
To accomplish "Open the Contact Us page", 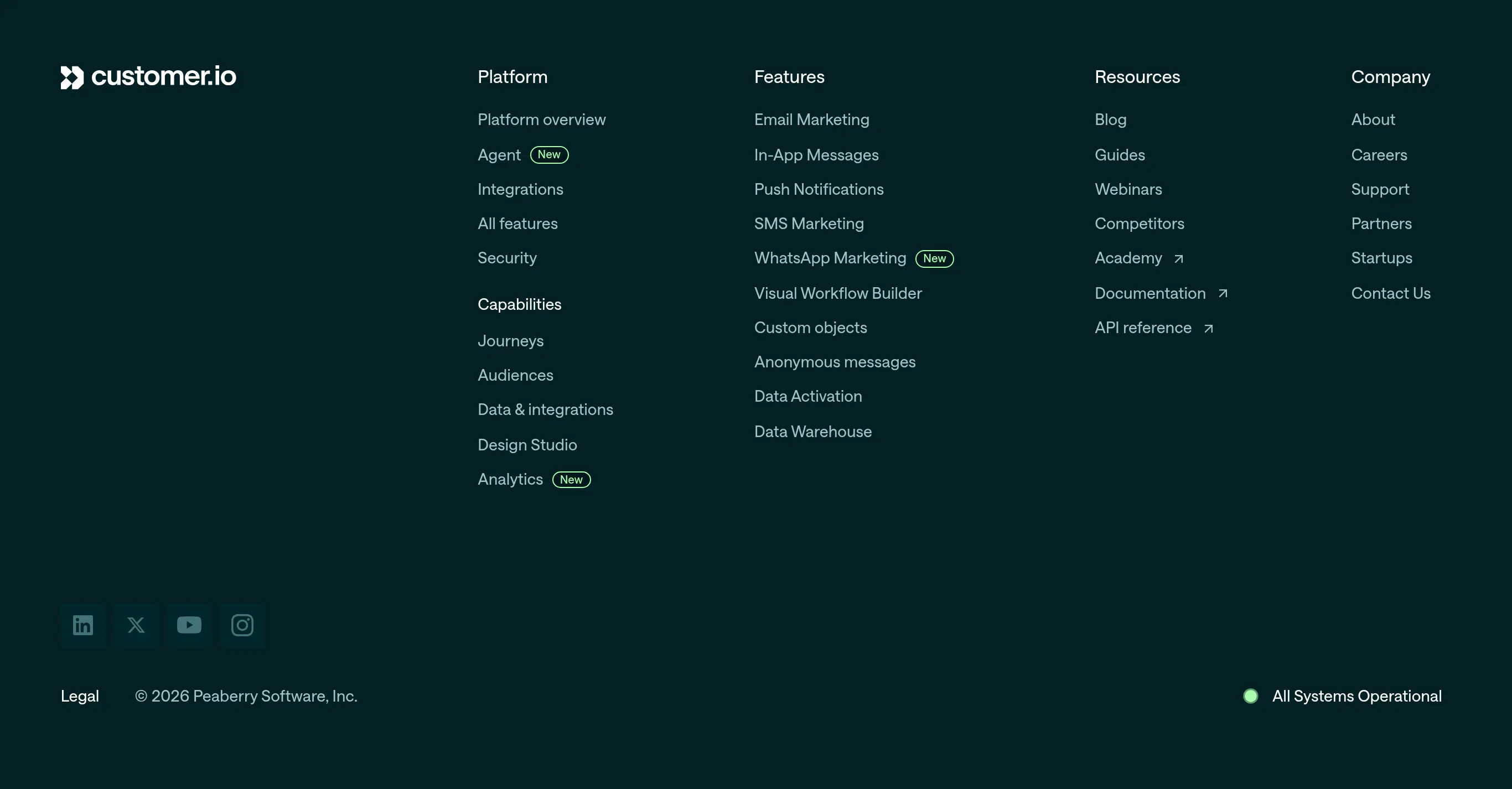I will [x=1390, y=293].
